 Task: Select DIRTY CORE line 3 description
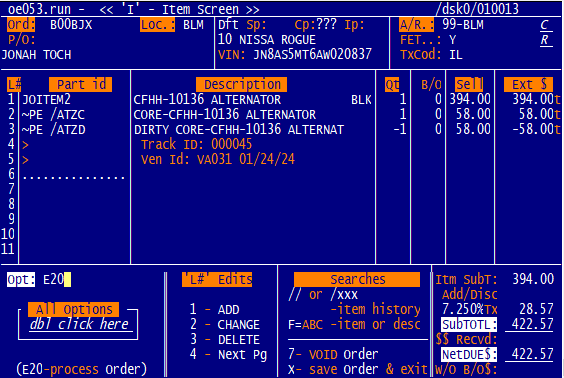(239, 129)
